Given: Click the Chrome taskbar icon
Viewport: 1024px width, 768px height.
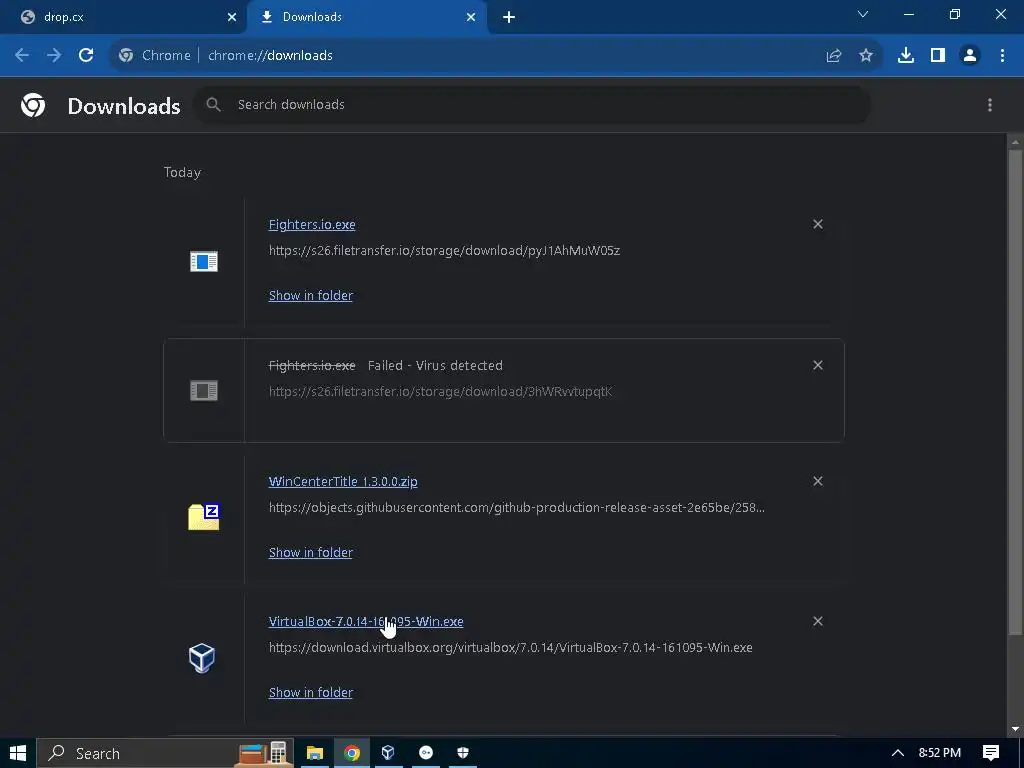Looking at the screenshot, I should tap(352, 753).
